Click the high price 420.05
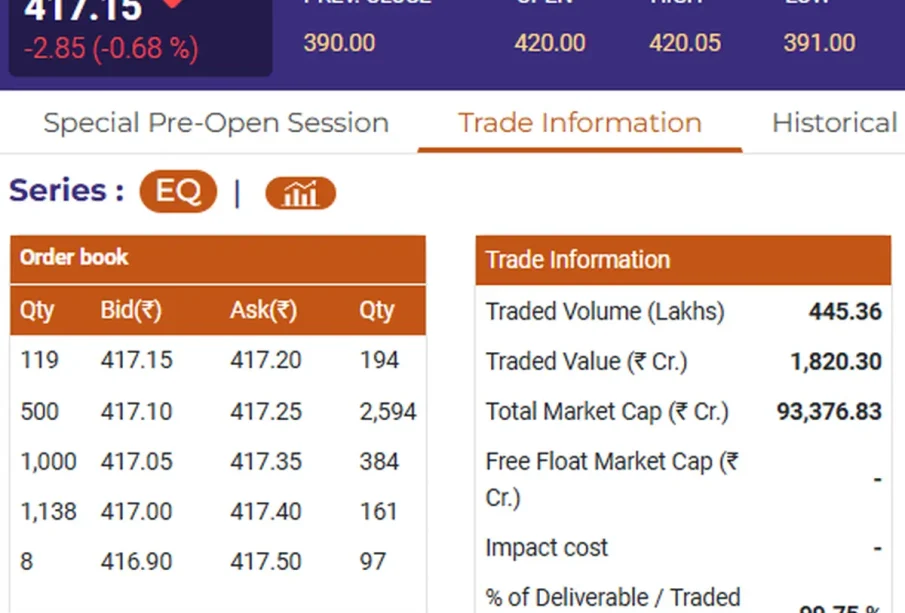 point(685,43)
